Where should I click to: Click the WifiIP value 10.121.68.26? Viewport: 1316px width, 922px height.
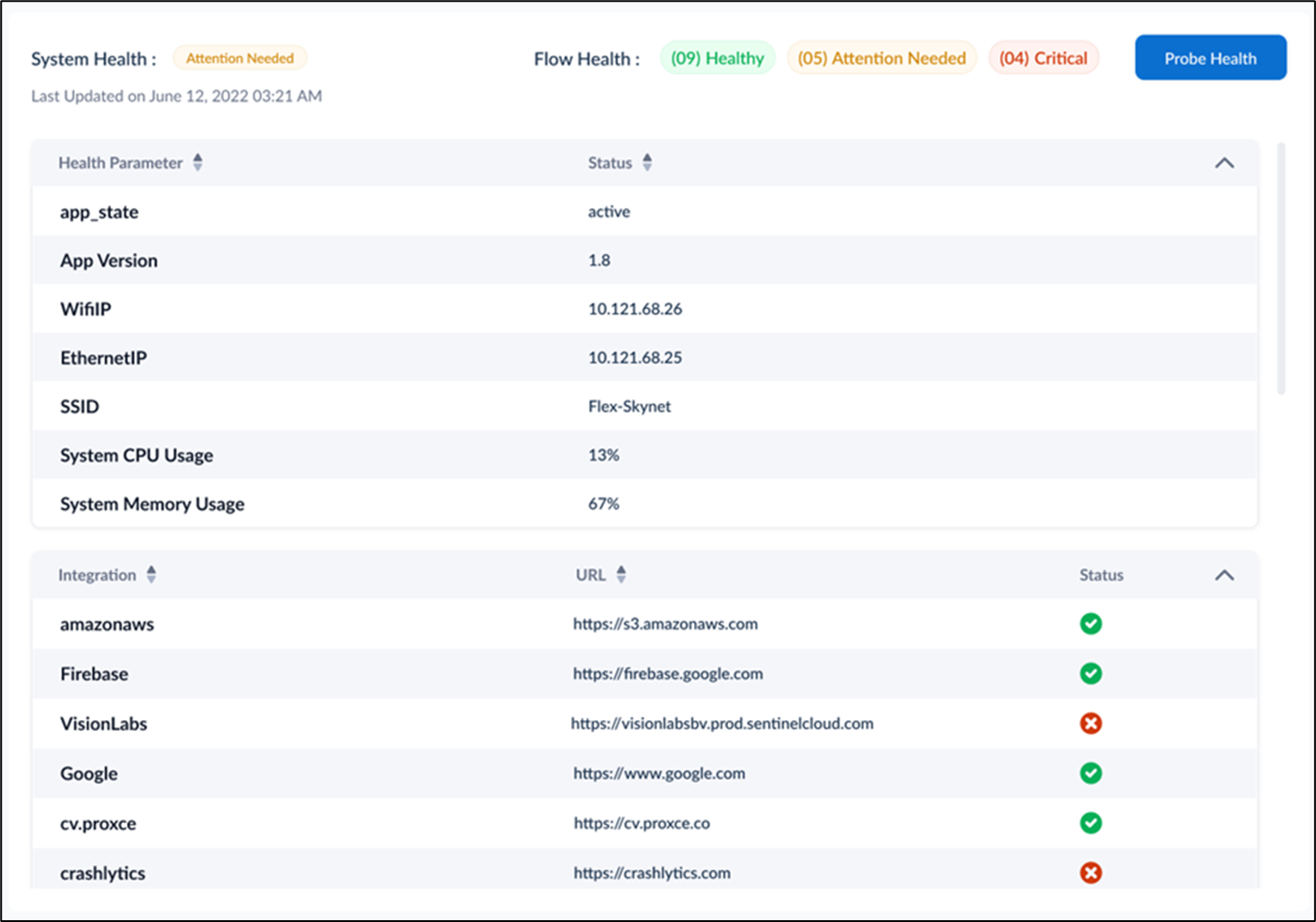635,308
